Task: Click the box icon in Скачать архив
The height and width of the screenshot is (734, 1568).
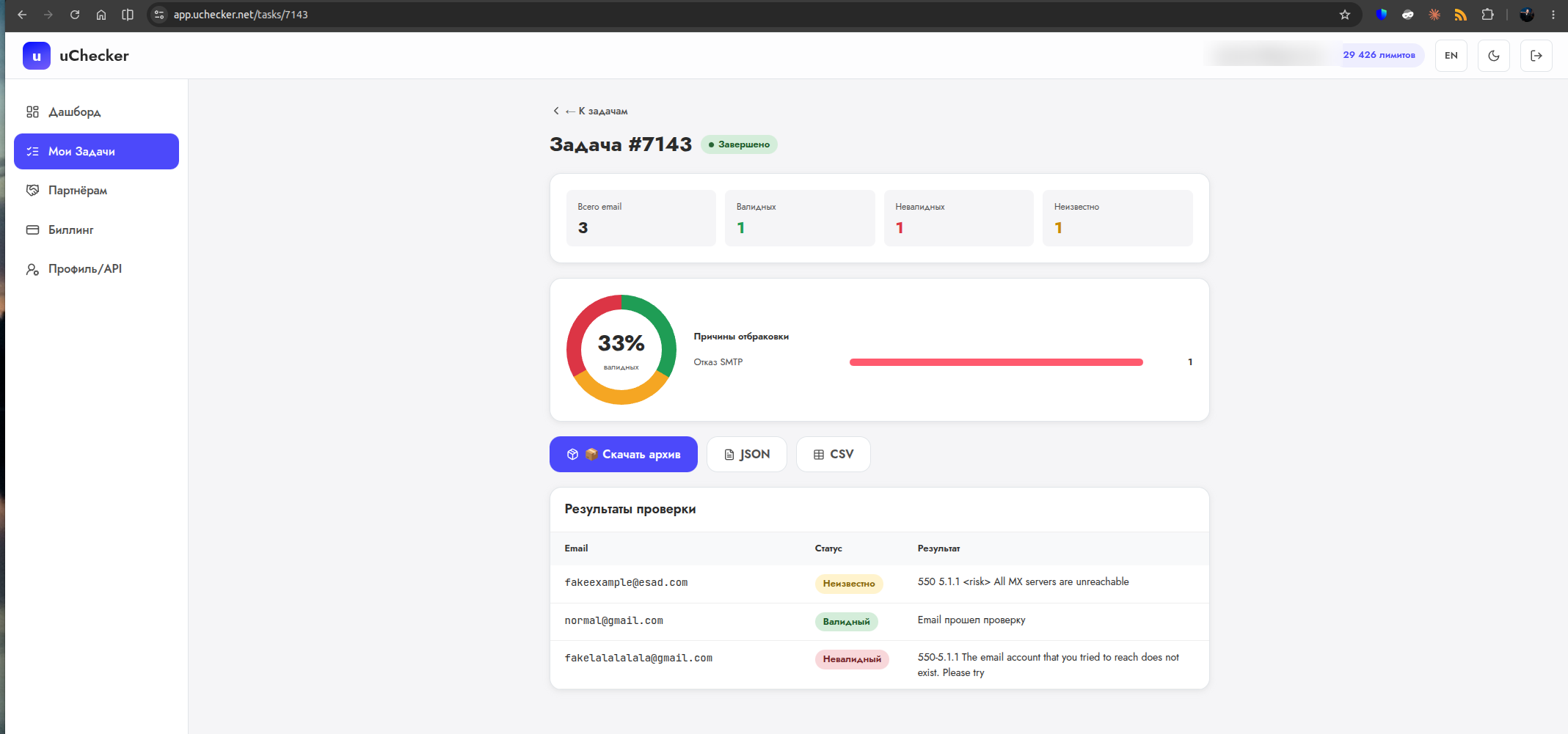Action: click(x=573, y=455)
